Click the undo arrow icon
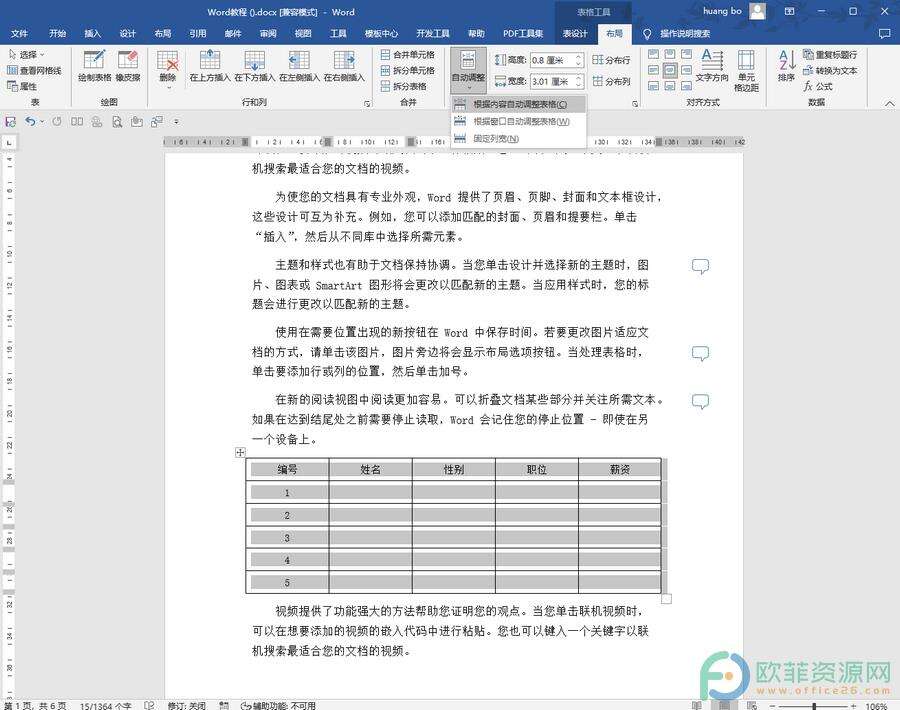The width and height of the screenshot is (900, 710). tap(30, 122)
